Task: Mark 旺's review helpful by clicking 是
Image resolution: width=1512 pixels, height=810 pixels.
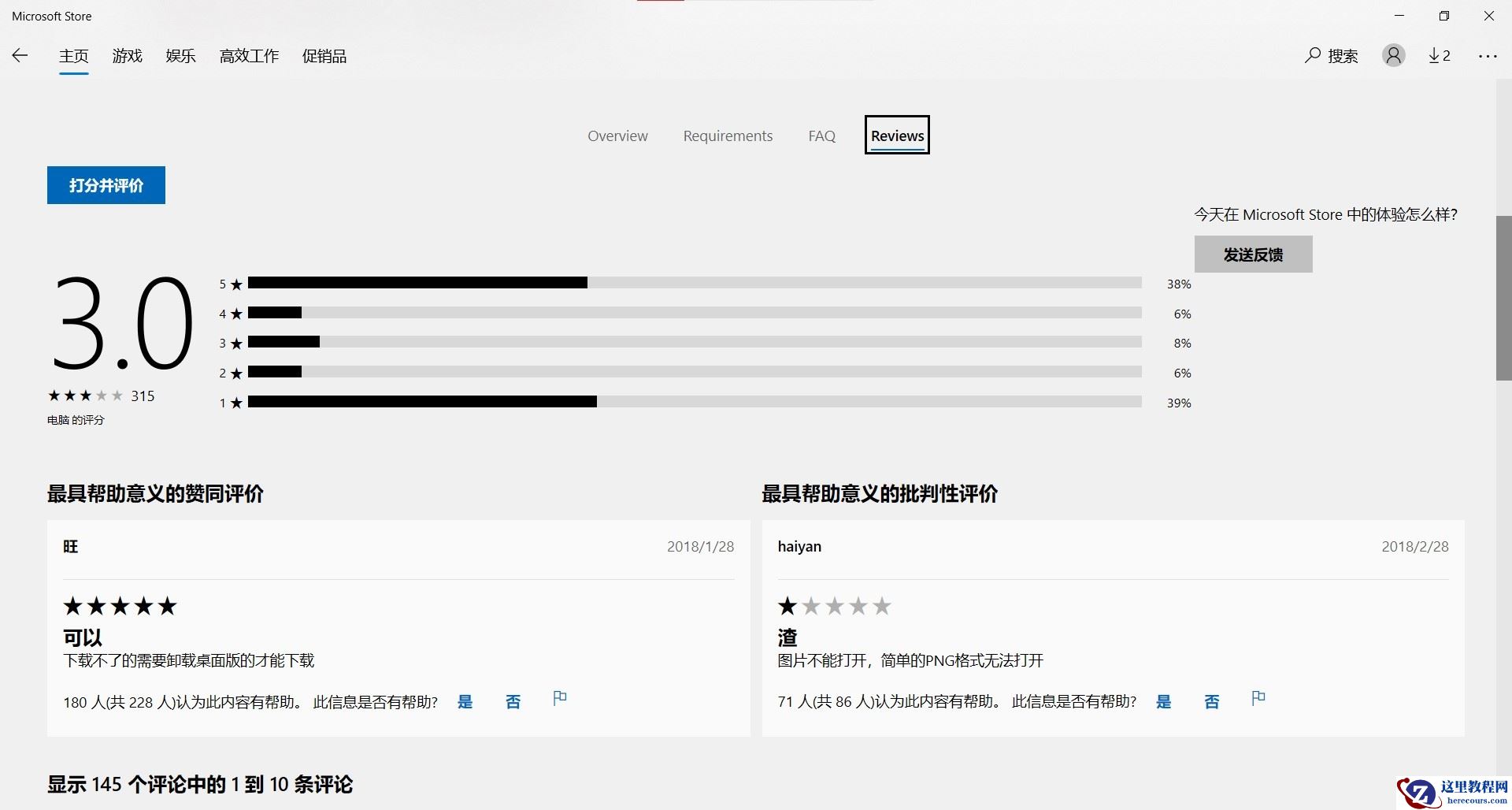Action: coord(465,701)
